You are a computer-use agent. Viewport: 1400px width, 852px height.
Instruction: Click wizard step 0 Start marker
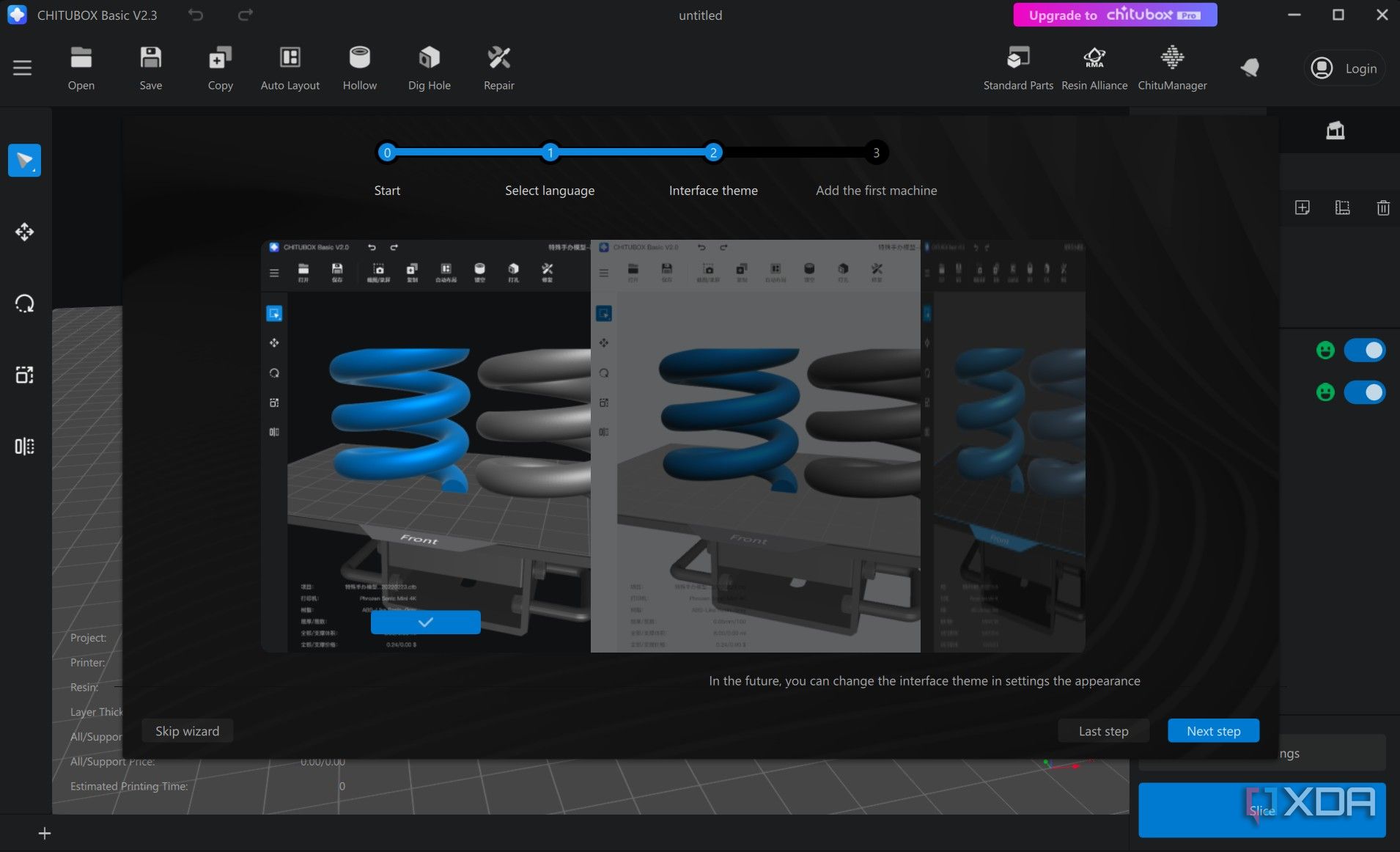click(x=387, y=153)
